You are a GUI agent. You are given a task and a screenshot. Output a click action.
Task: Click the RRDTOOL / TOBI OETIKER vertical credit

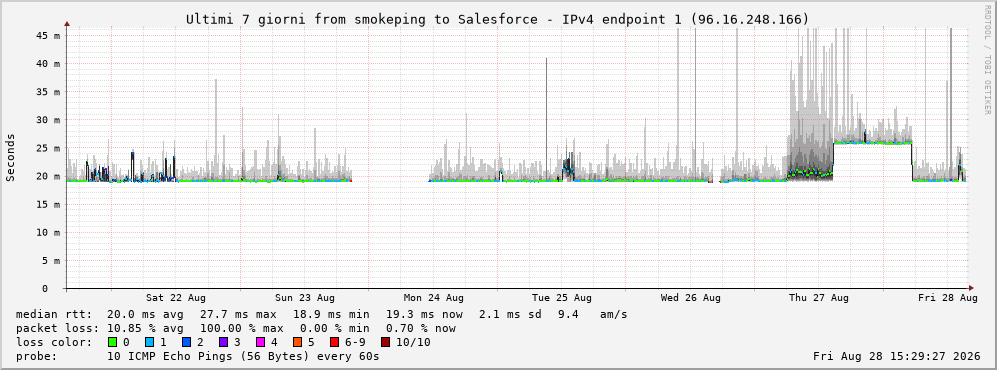tap(987, 60)
